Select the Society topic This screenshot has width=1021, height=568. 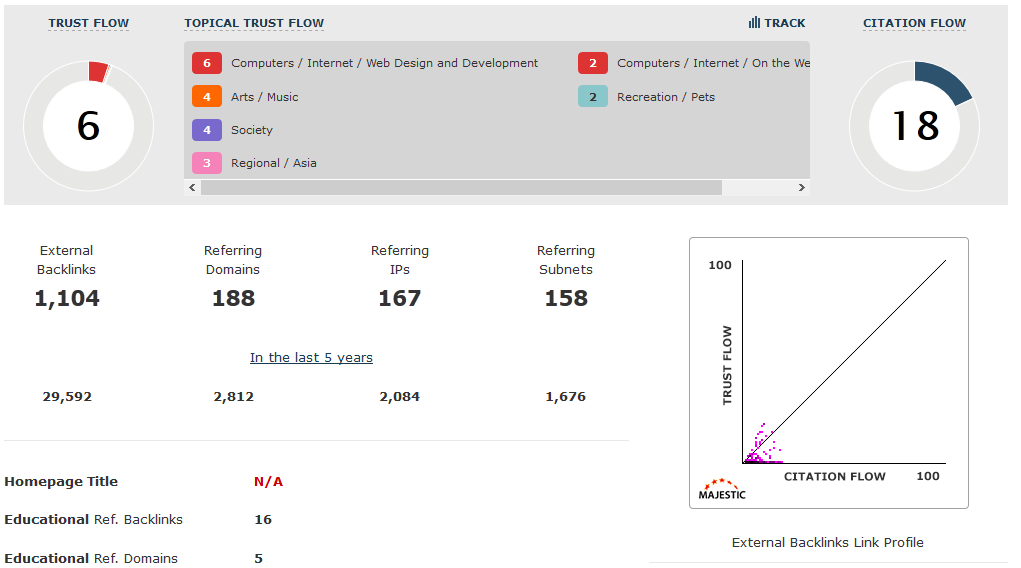[252, 130]
